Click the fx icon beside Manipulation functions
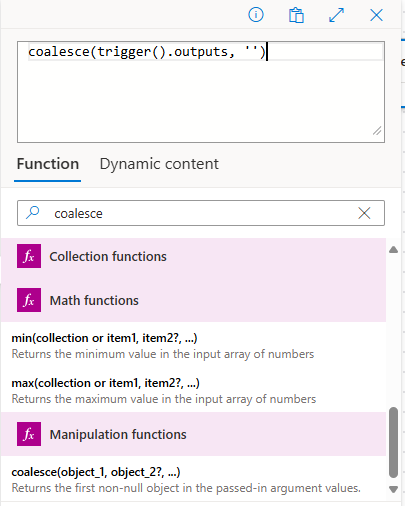This screenshot has height=506, width=405. click(x=29, y=434)
